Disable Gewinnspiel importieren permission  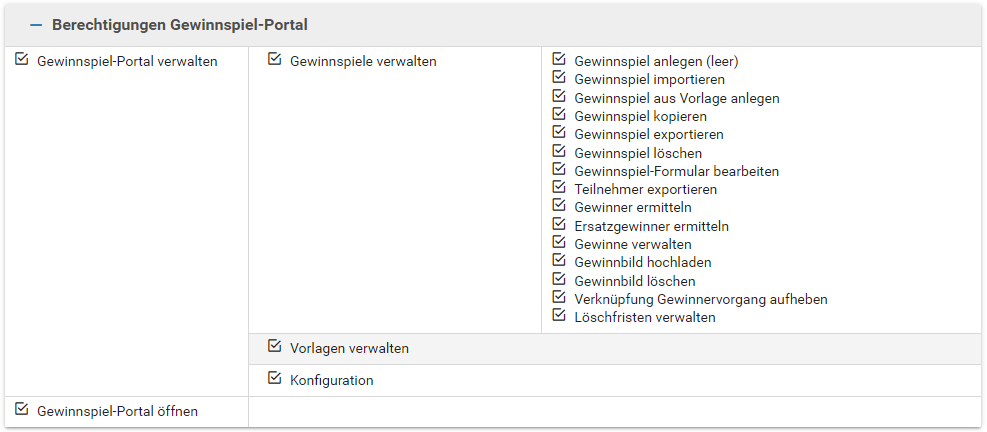(559, 78)
